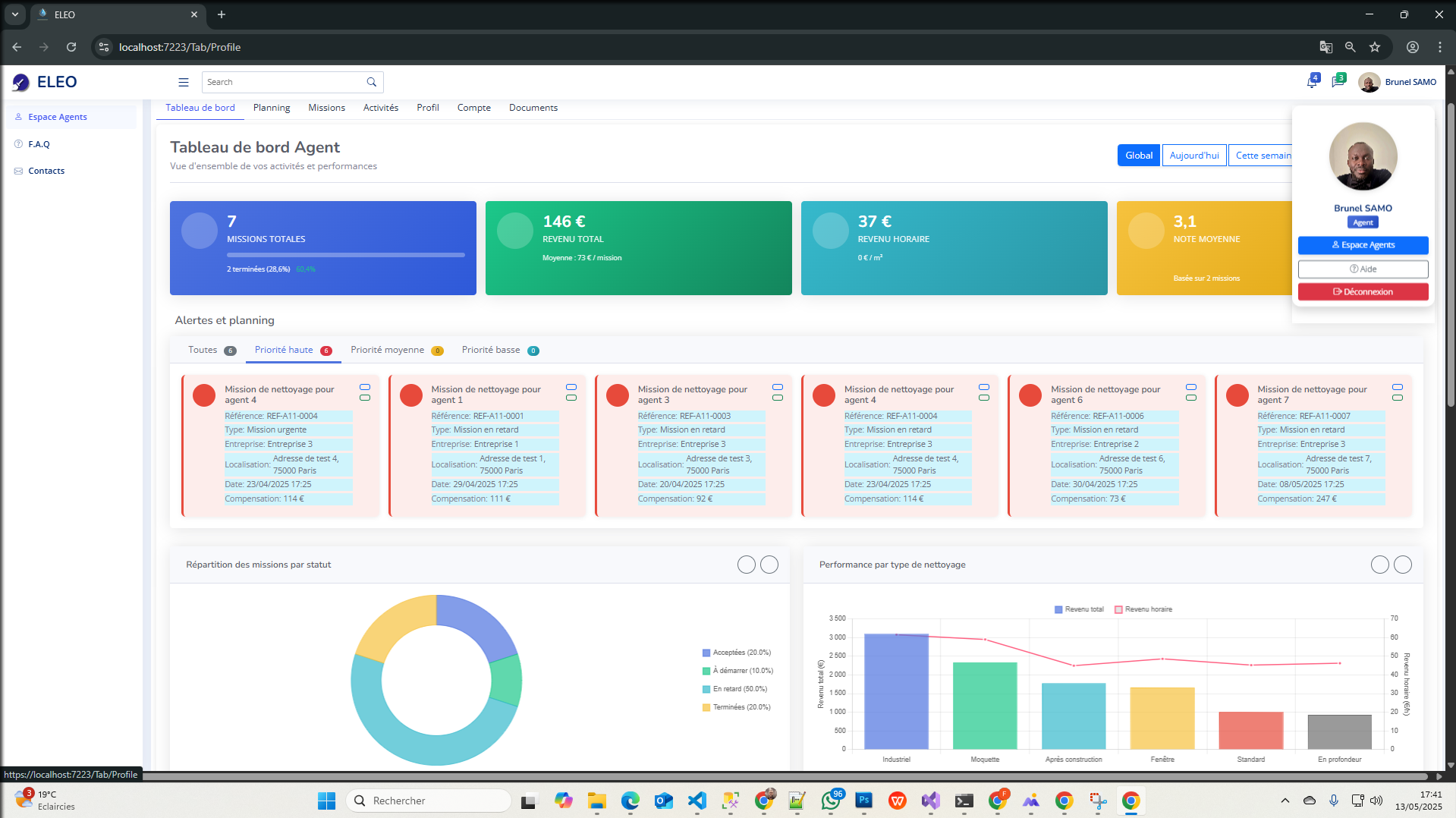1456x818 pixels.
Task: Click inside the Search input field
Action: pos(281,81)
